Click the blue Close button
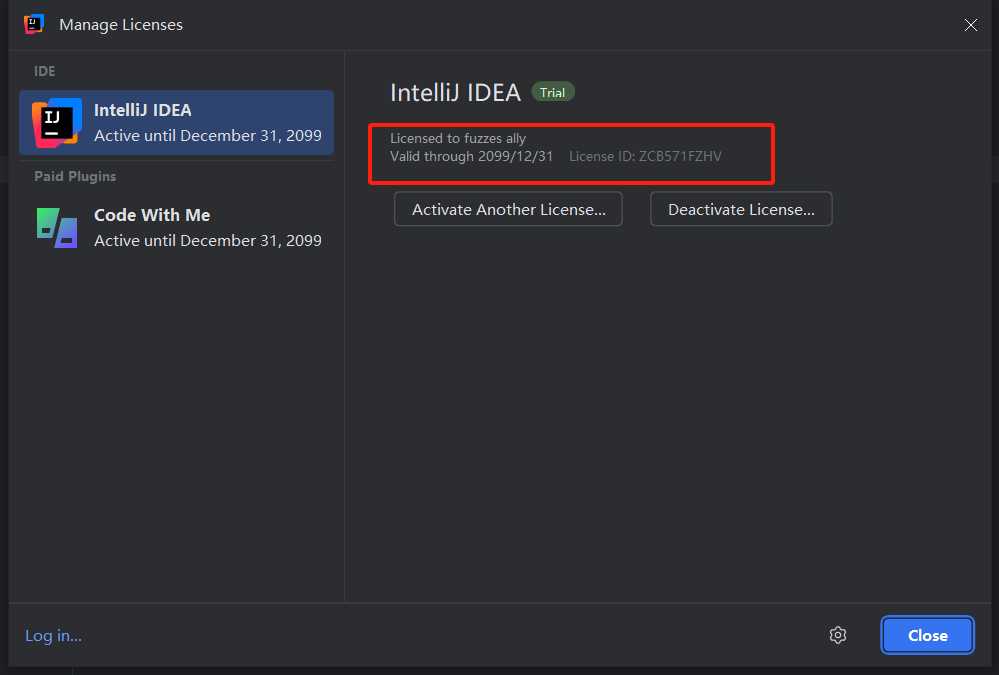 (x=927, y=635)
